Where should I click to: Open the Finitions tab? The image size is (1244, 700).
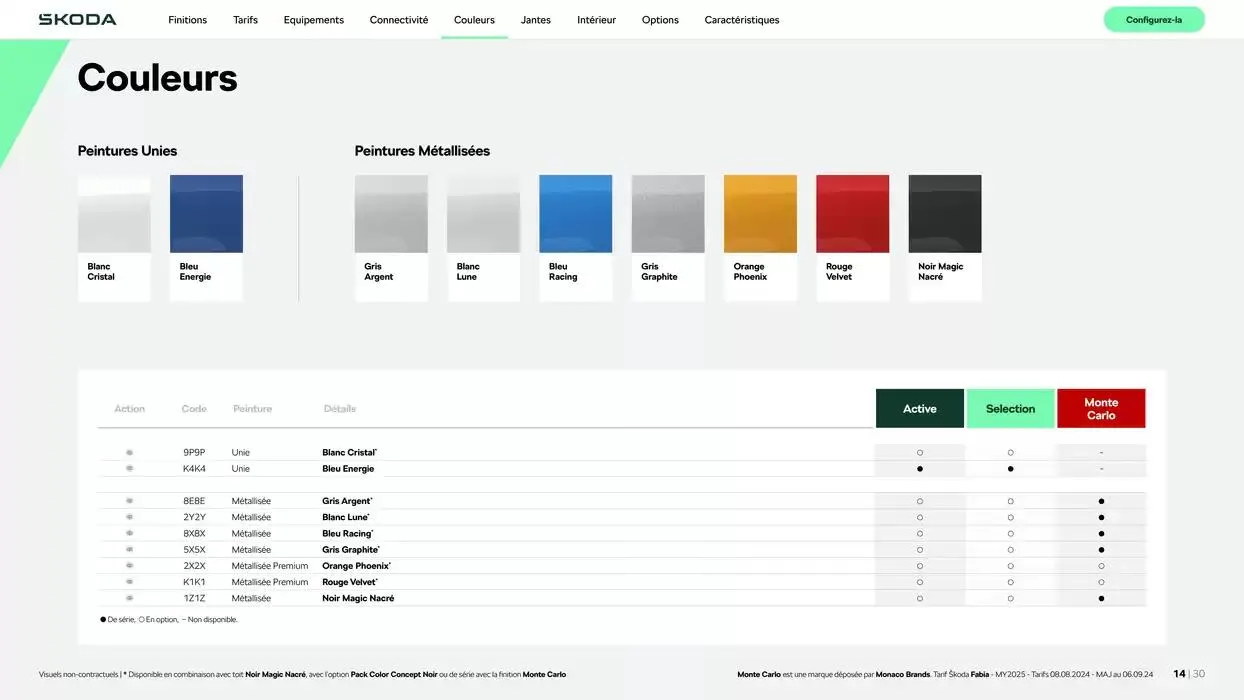click(x=187, y=20)
